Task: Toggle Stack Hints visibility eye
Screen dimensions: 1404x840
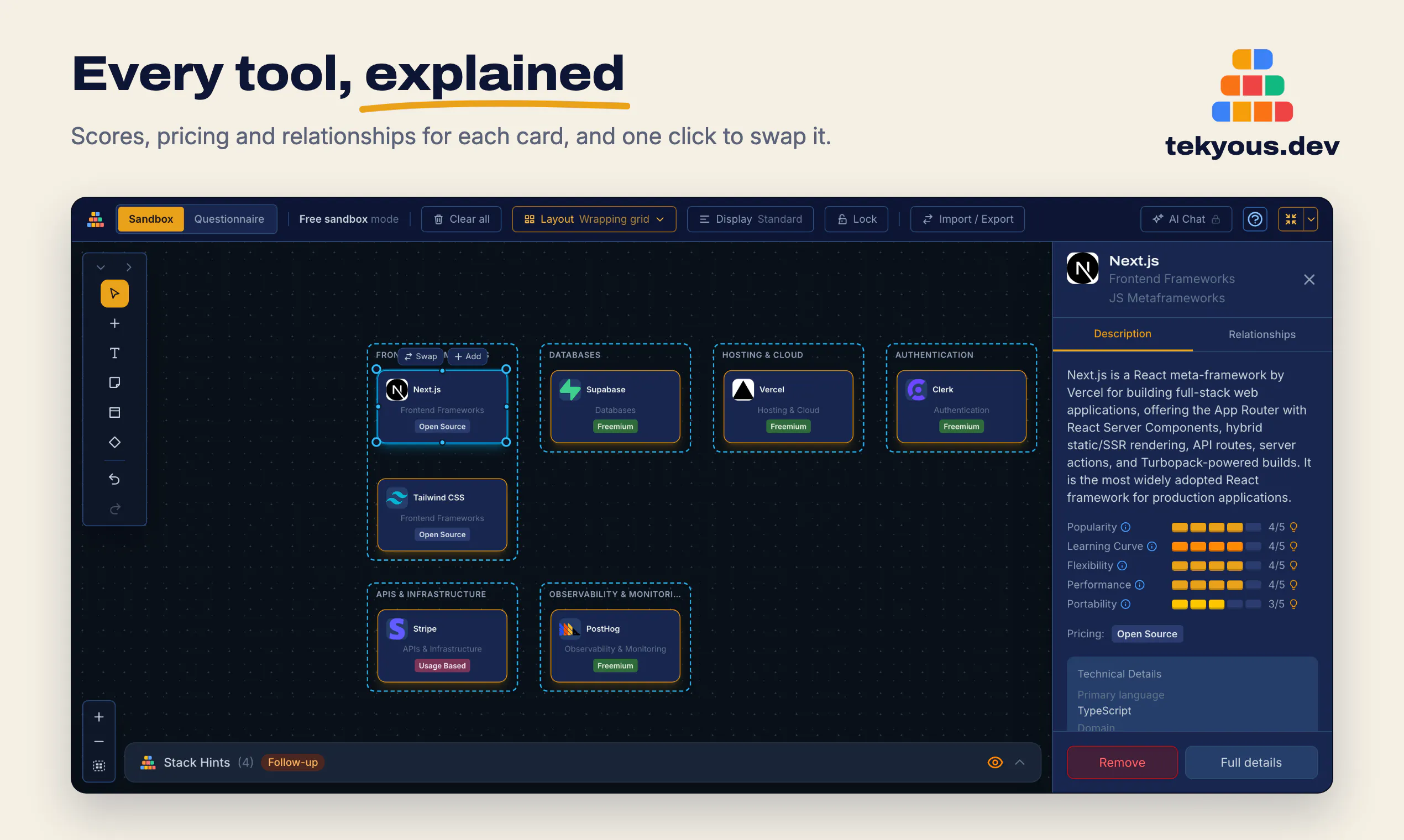Action: 995,763
